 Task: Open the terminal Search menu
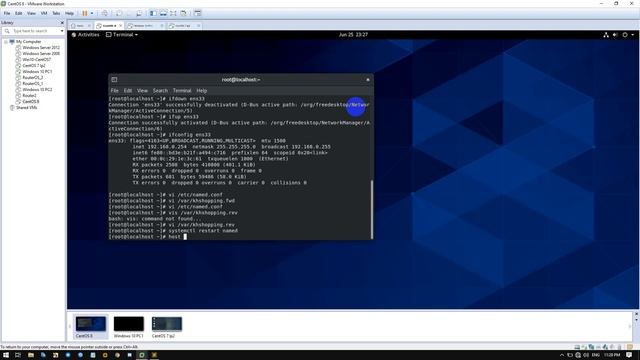(x=160, y=91)
